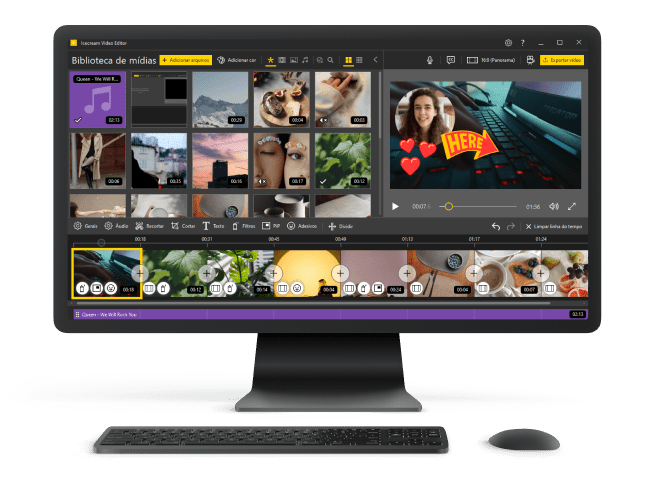
Task: Filter library by audio files
Action: [305, 60]
